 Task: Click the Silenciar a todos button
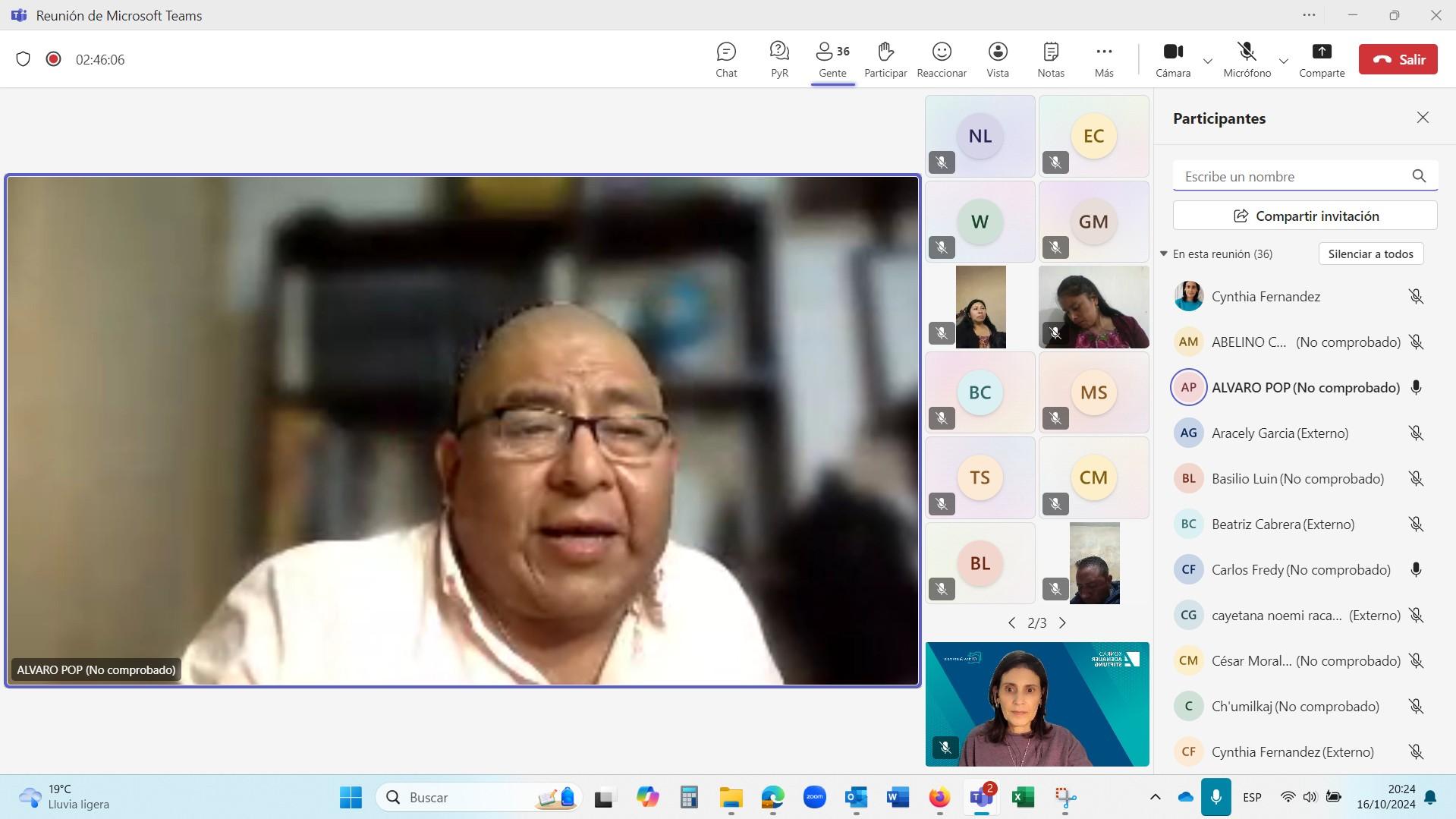coord(1370,254)
